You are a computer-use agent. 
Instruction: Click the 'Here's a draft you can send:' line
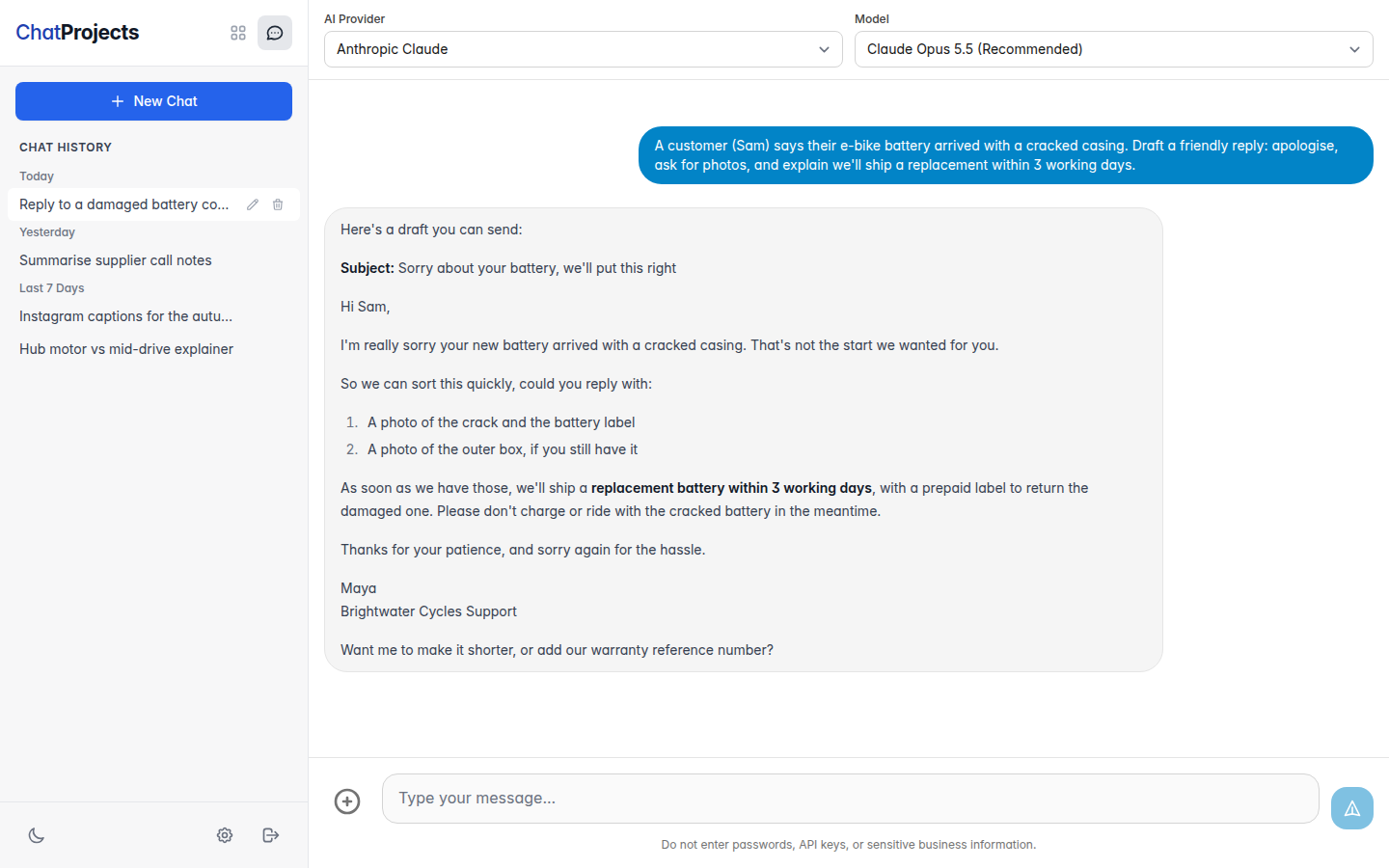coord(431,230)
